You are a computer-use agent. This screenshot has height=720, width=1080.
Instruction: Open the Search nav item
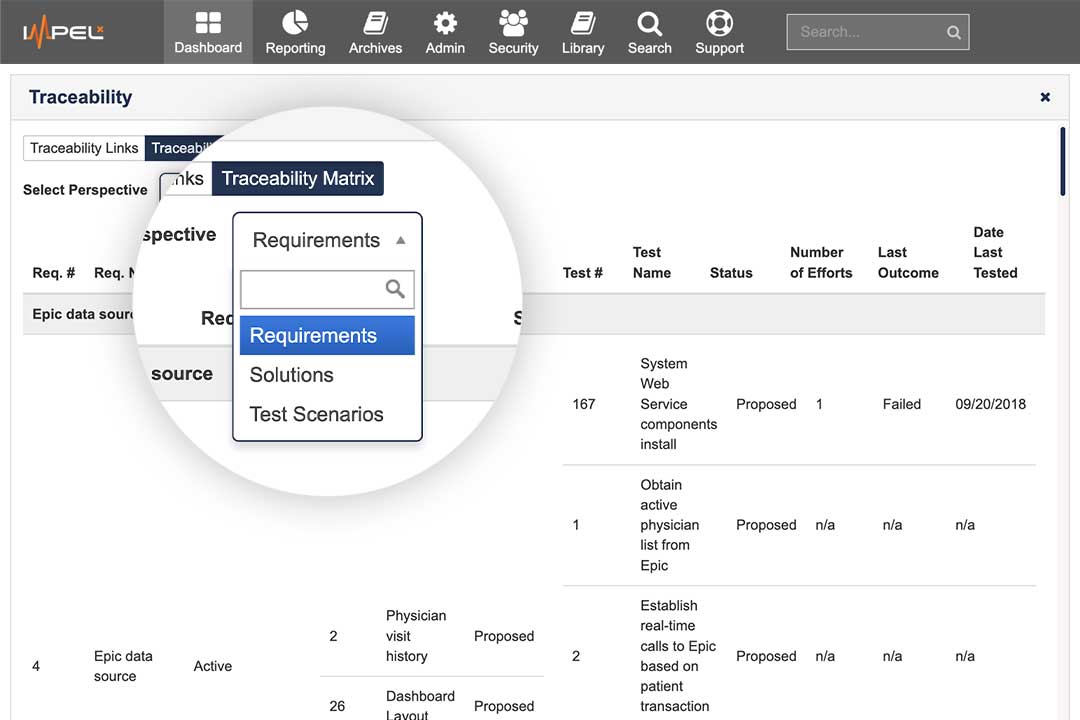click(649, 32)
